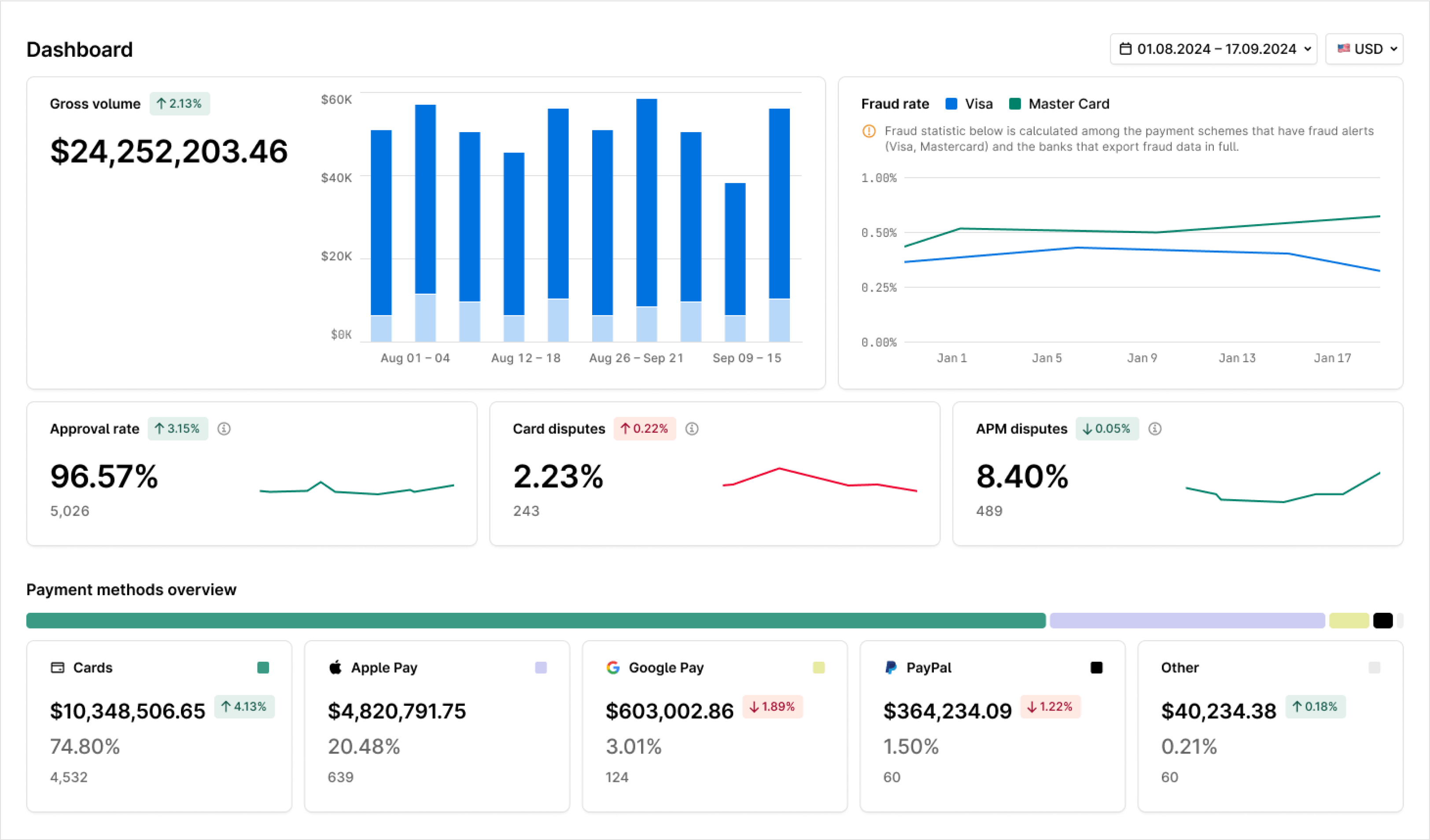This screenshot has height=840, width=1430.
Task: Toggle the Cards color indicator on its card
Action: tap(263, 668)
